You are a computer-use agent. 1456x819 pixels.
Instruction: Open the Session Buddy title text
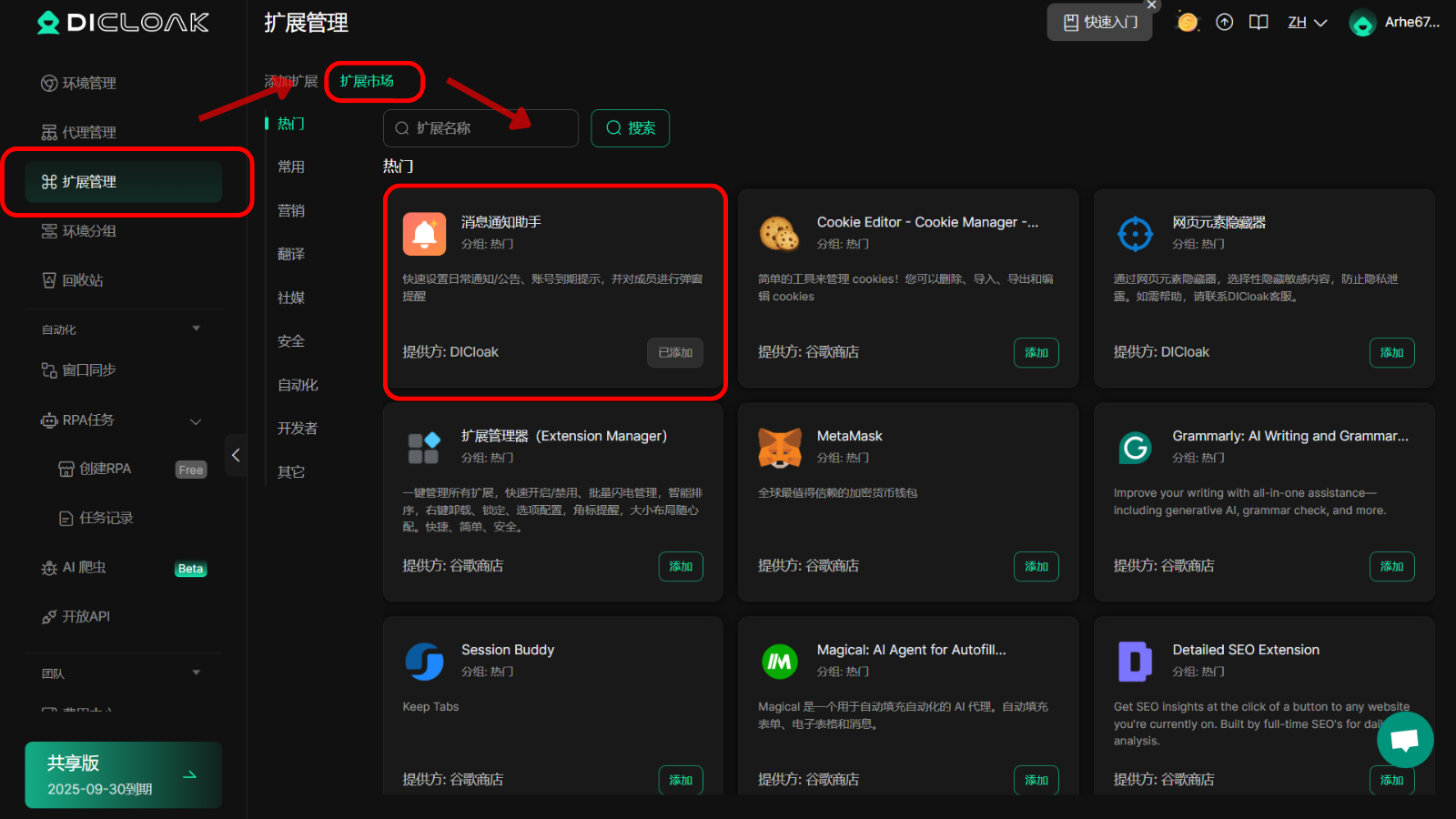tap(508, 650)
